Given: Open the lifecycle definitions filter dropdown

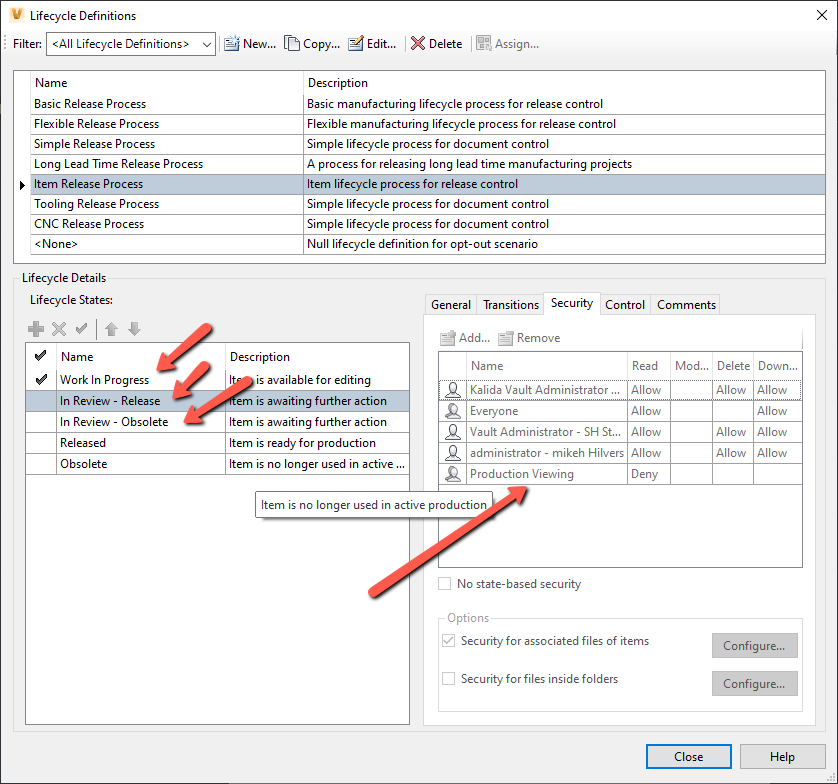Looking at the screenshot, I should click(x=206, y=43).
